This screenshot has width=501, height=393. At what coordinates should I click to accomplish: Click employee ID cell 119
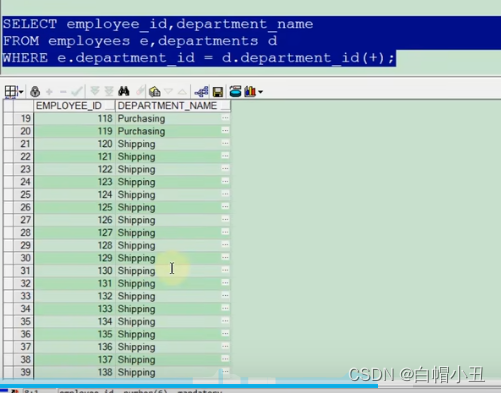click(74, 131)
